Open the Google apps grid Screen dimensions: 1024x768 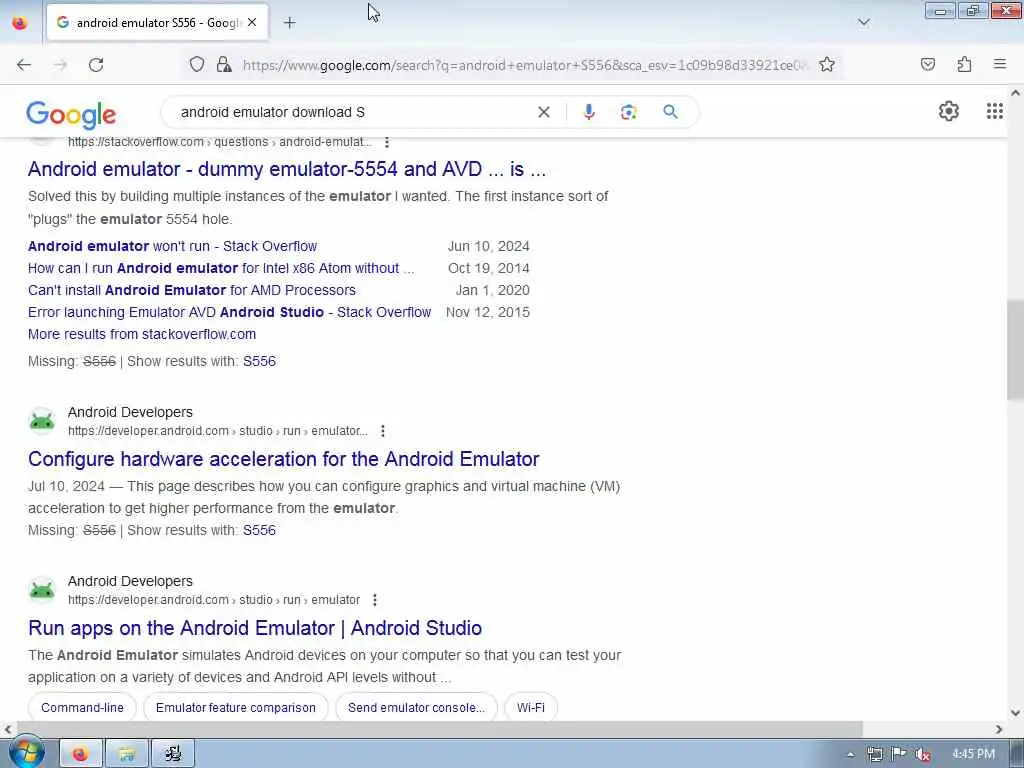pos(994,112)
